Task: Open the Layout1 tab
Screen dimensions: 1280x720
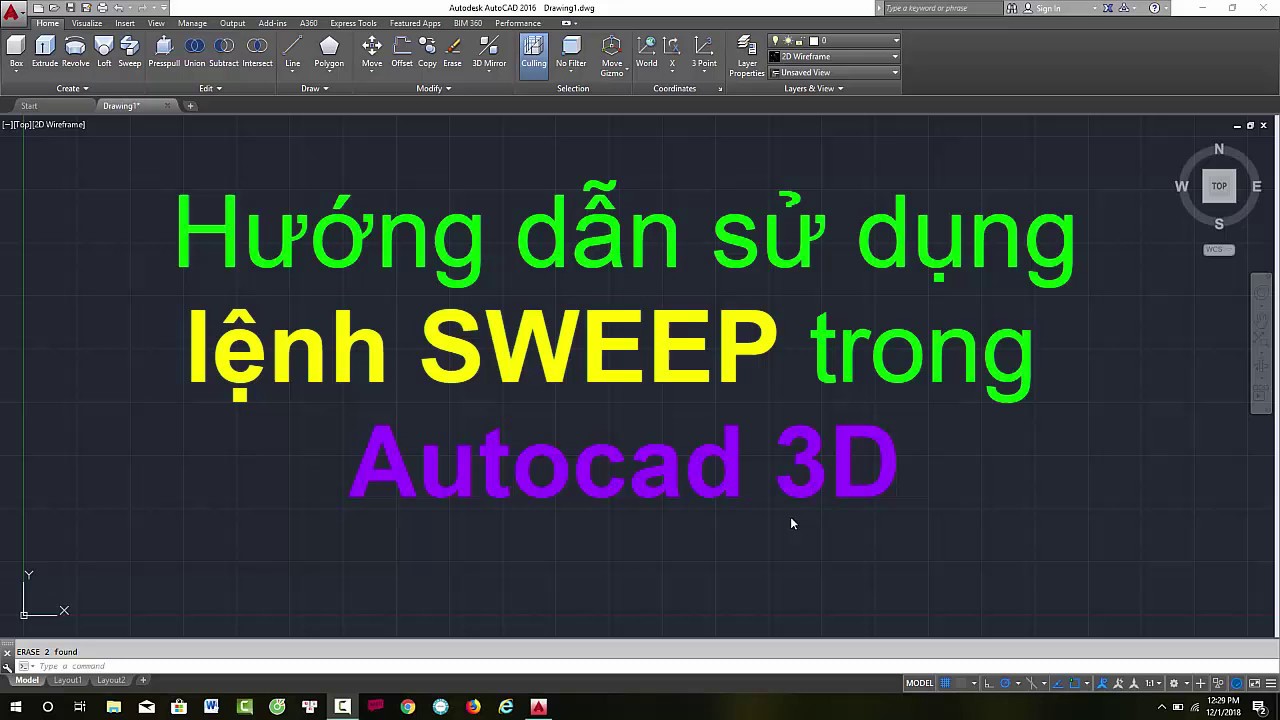Action: coord(67,680)
